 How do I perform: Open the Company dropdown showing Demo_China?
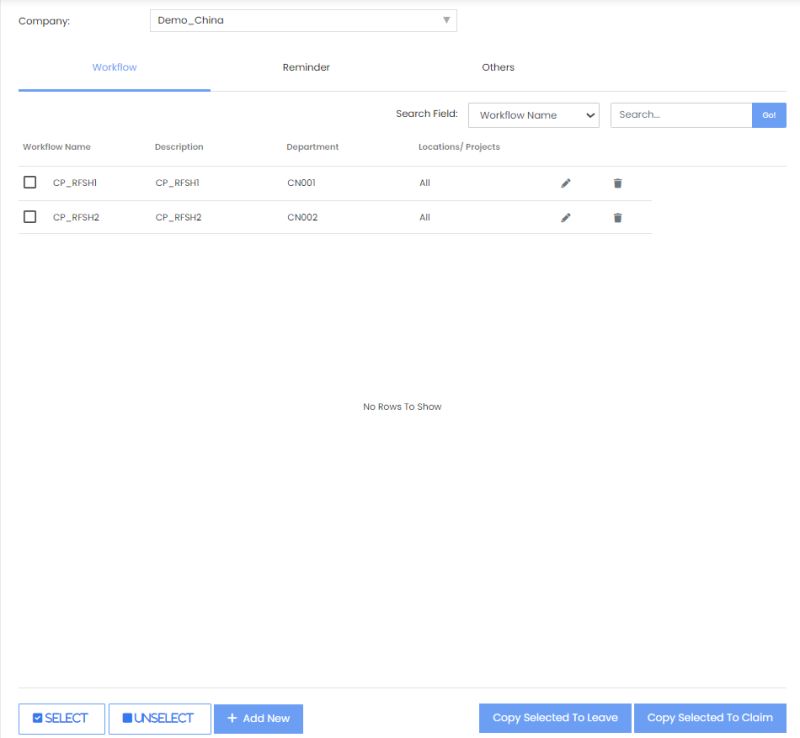(303, 20)
